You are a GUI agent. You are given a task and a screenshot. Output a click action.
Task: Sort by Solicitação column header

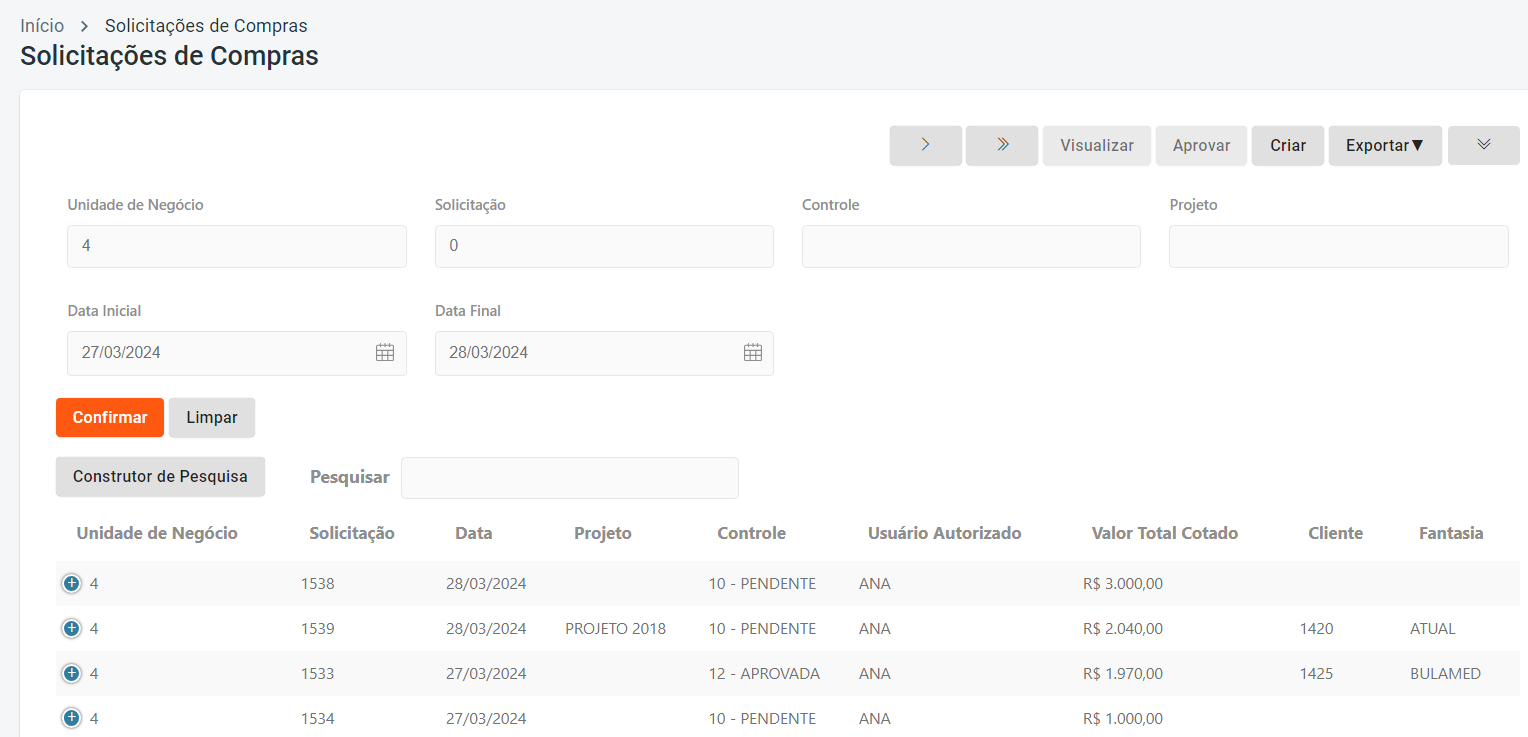point(352,533)
